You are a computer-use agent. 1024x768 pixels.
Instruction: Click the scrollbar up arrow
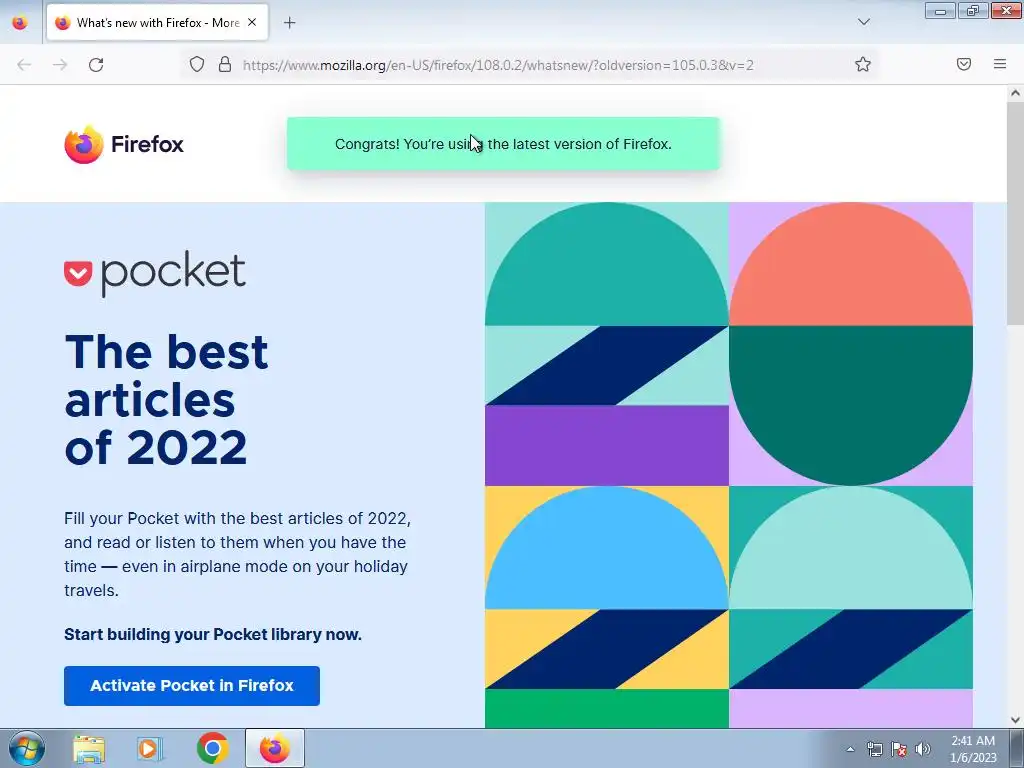tap(1015, 93)
